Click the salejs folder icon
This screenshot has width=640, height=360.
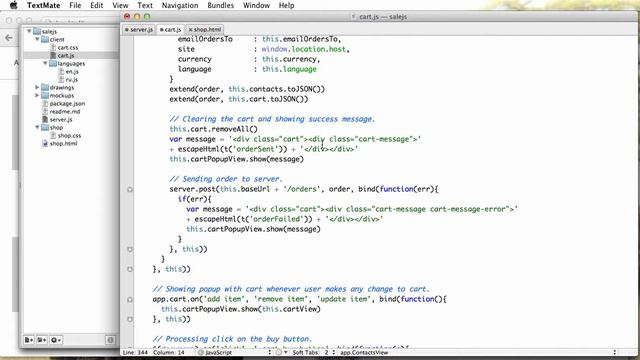point(37,31)
